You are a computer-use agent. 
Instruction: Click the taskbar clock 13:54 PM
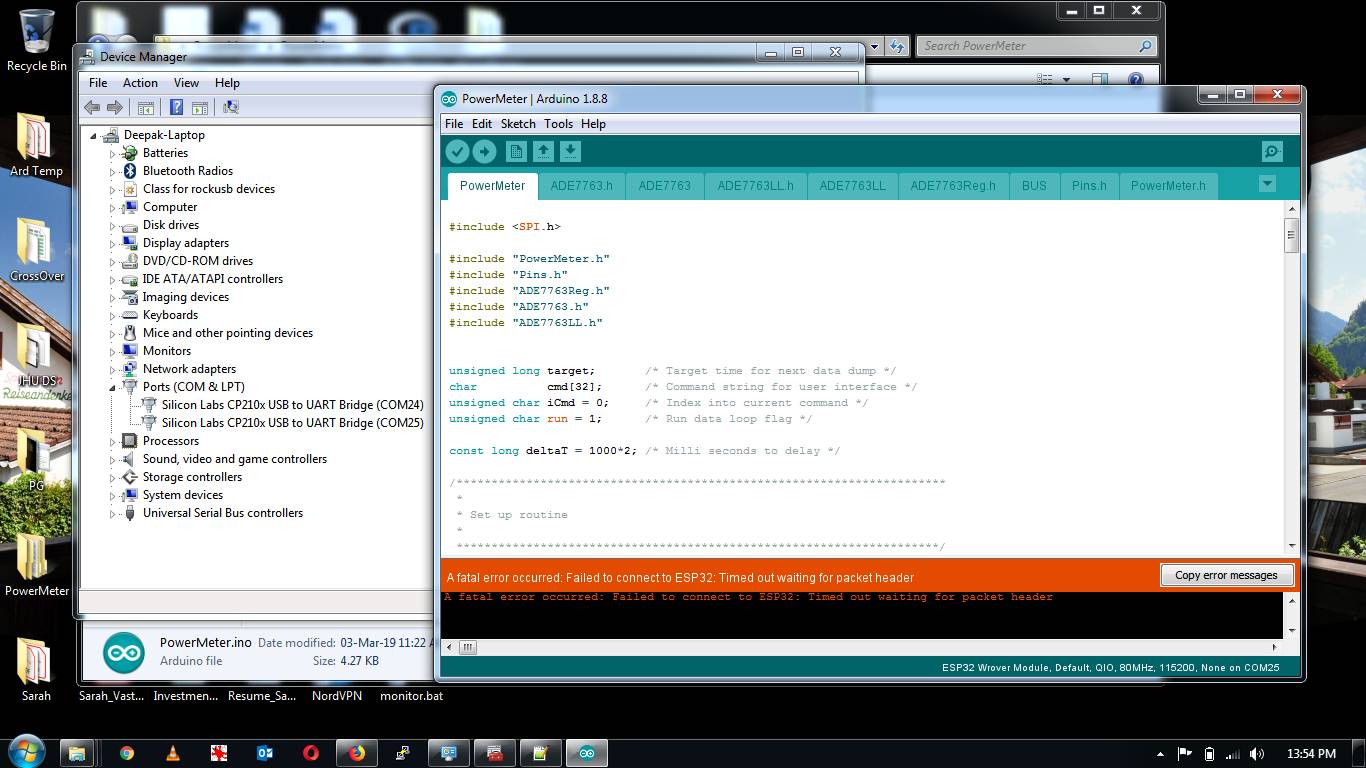[x=1311, y=753]
